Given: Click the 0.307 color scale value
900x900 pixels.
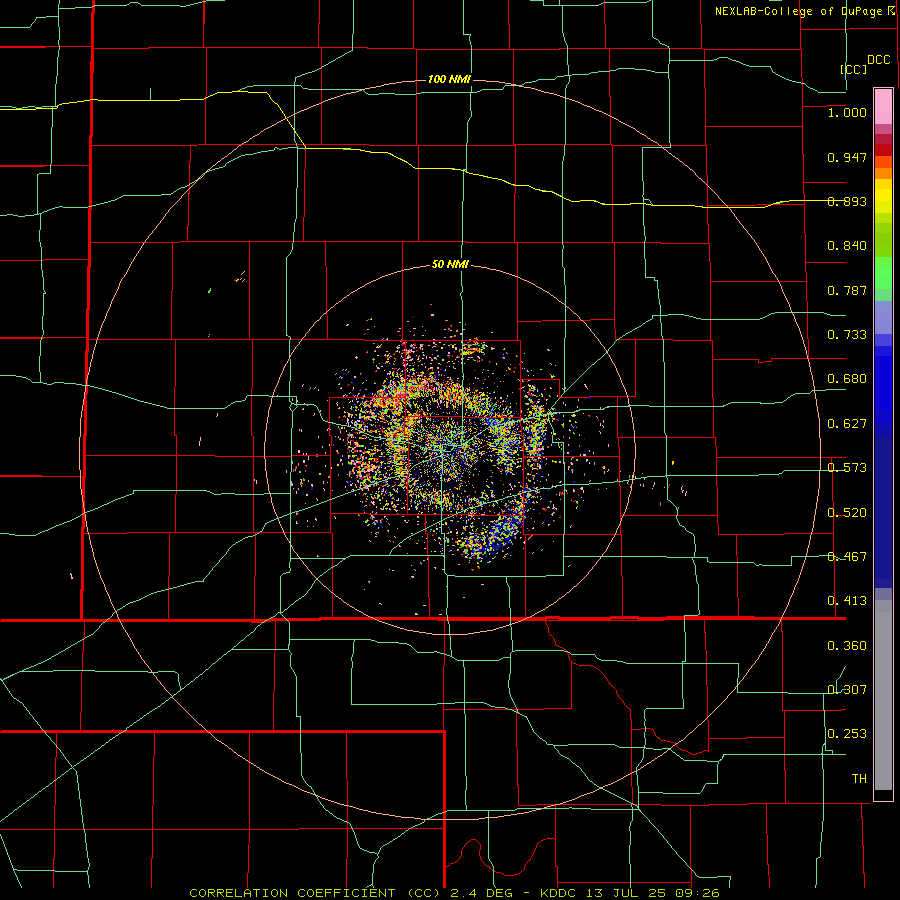Looking at the screenshot, I should coord(847,690).
